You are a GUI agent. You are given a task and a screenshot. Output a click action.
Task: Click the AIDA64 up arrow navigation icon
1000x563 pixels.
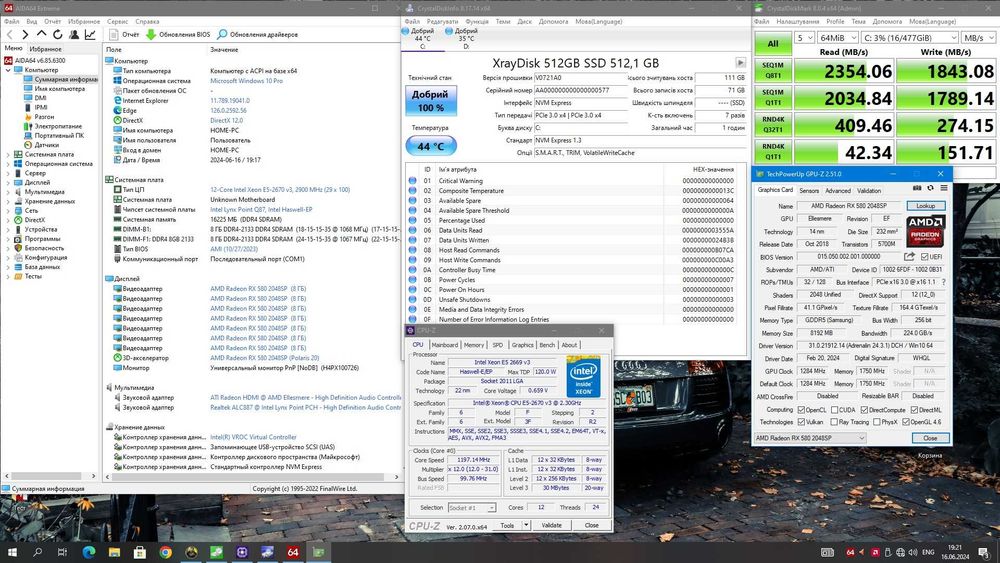tap(41, 34)
